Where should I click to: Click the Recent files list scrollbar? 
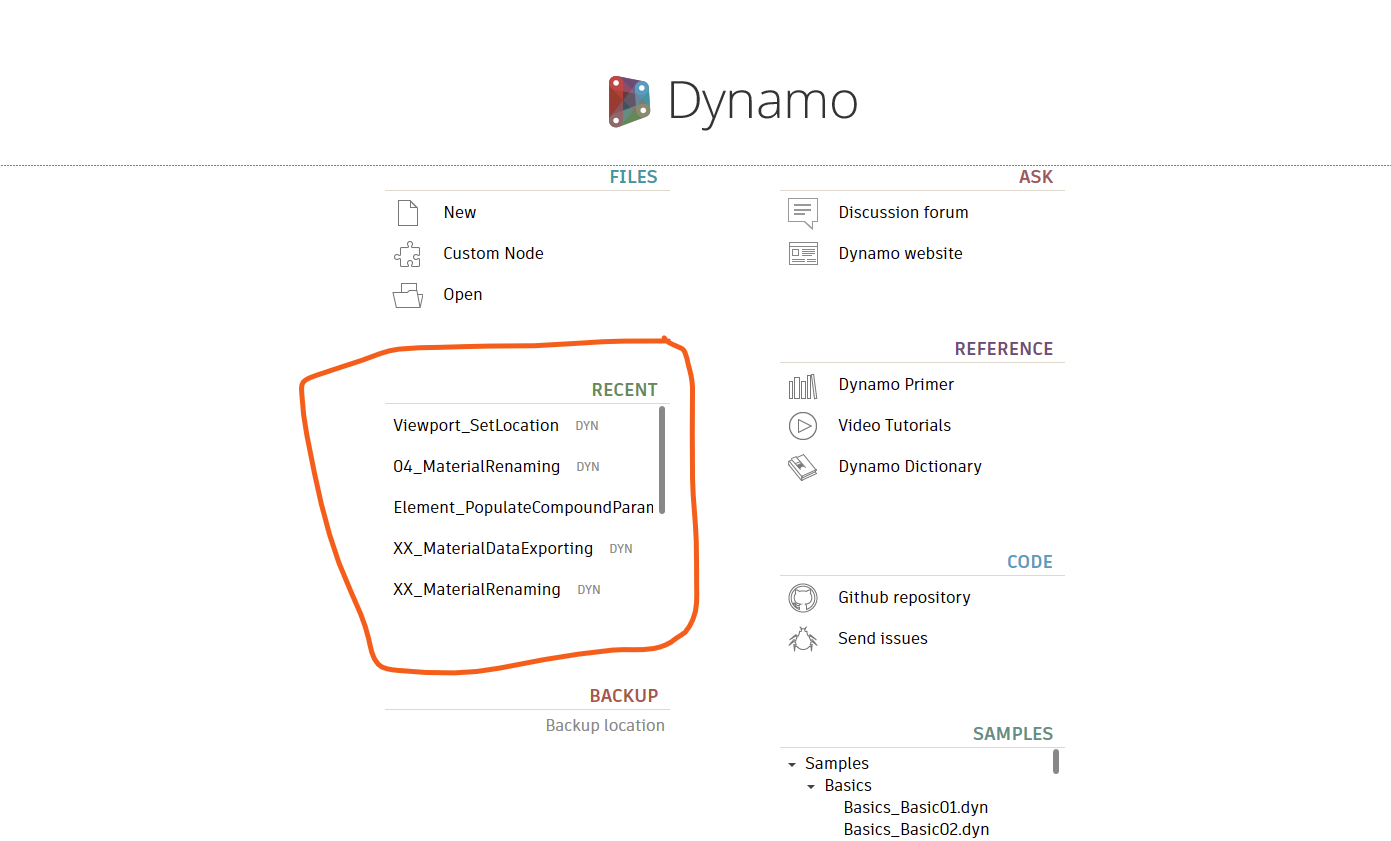coord(662,460)
